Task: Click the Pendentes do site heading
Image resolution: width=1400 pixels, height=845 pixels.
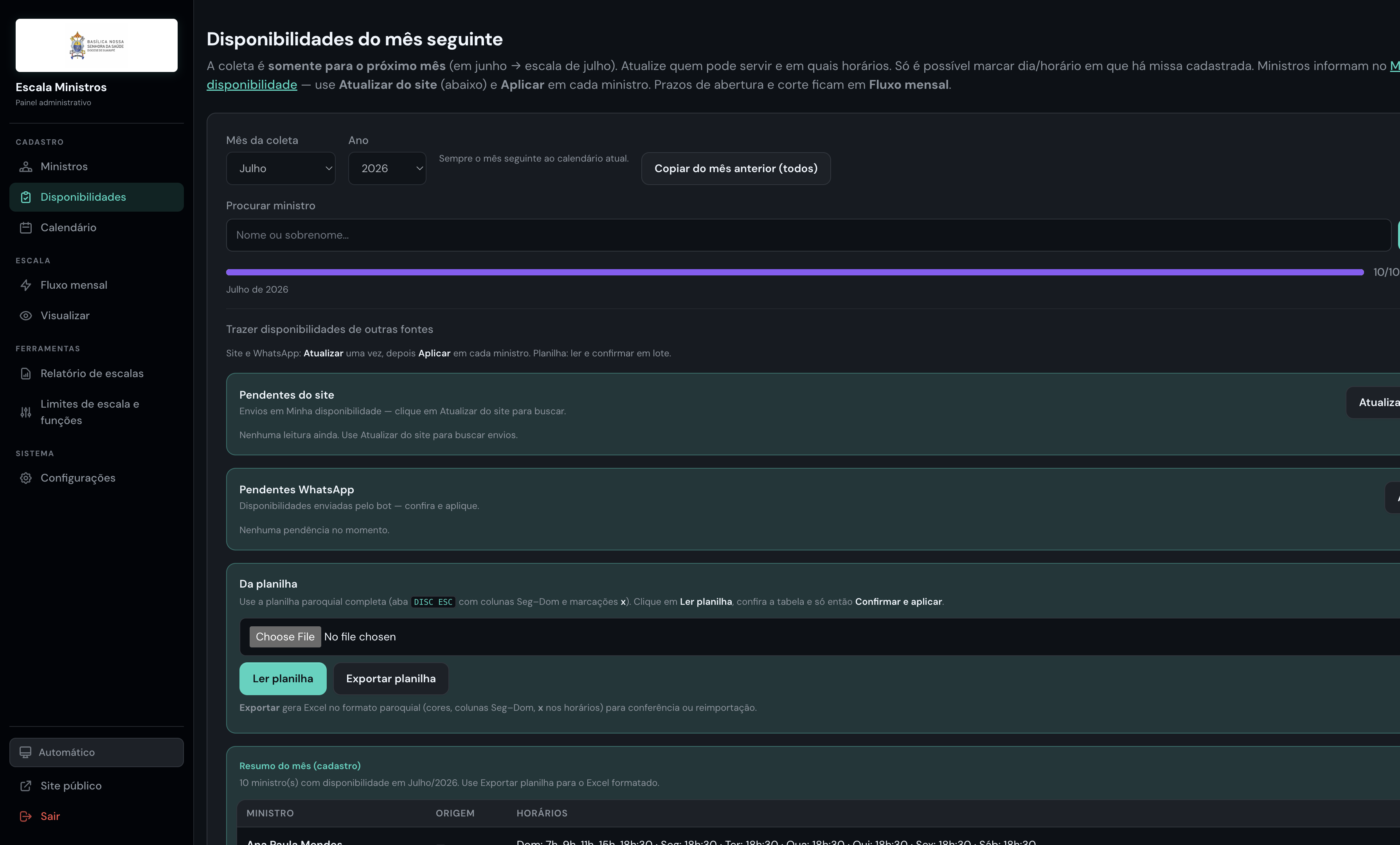Action: tap(287, 395)
